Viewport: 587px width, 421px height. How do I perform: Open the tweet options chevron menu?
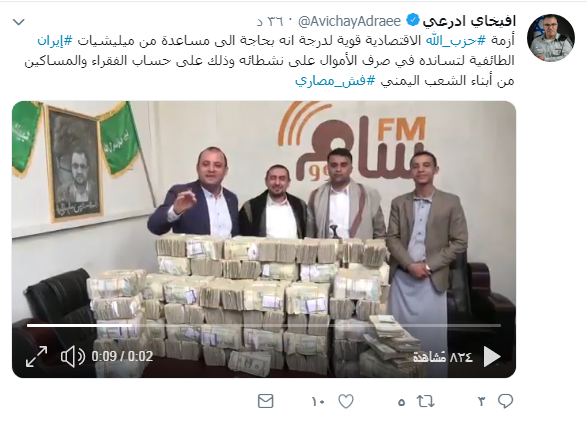[19, 22]
